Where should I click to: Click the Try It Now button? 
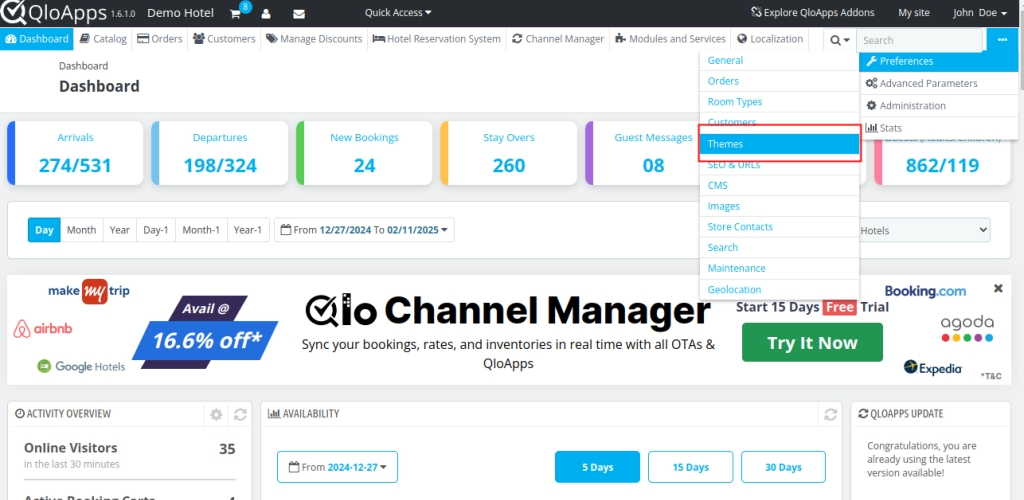click(x=812, y=343)
